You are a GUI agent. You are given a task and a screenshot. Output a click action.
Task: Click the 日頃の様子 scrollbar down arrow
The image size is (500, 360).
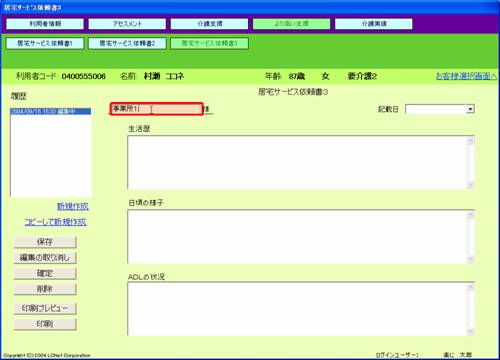tap(470, 259)
